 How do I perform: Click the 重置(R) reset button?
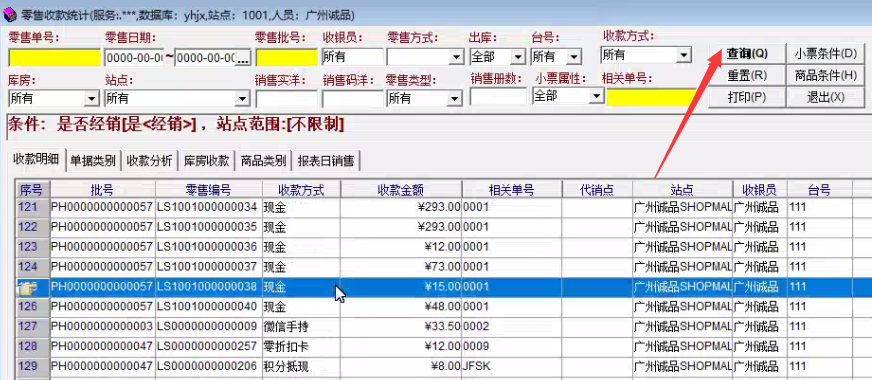pyautogui.click(x=747, y=76)
